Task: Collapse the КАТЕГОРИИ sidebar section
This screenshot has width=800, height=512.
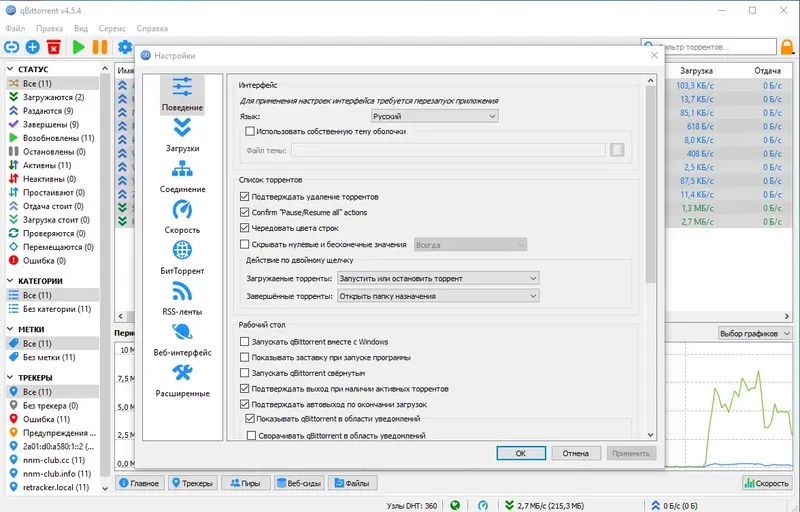Action: [x=10, y=280]
